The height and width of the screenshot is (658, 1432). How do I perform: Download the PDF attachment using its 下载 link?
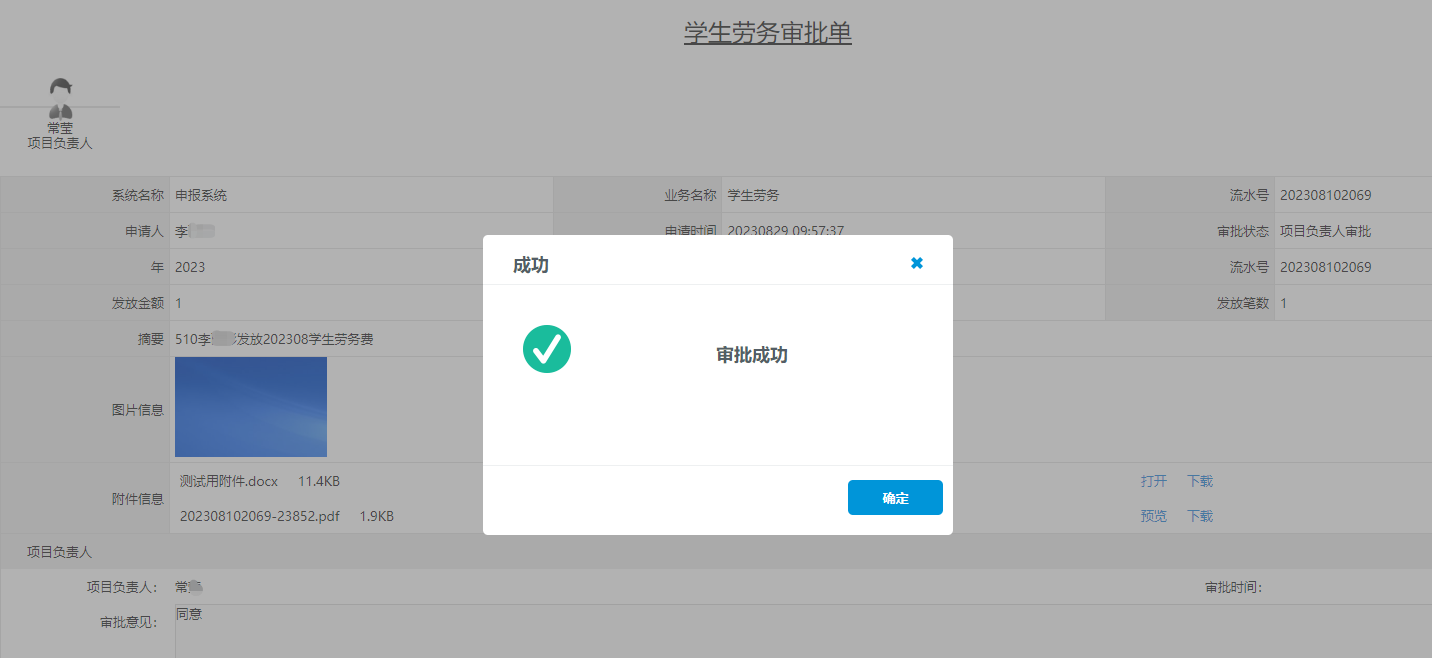tap(1199, 516)
